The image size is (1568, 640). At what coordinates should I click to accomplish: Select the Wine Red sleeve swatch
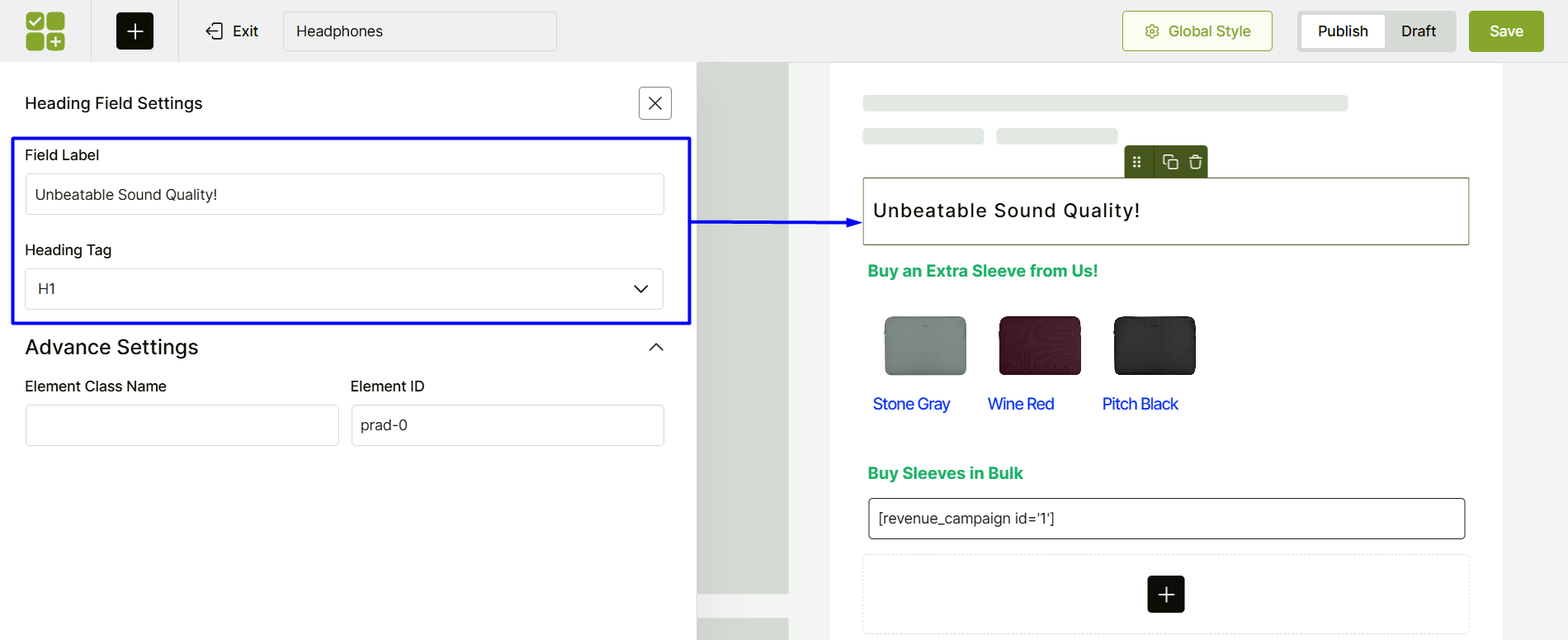coord(1039,346)
